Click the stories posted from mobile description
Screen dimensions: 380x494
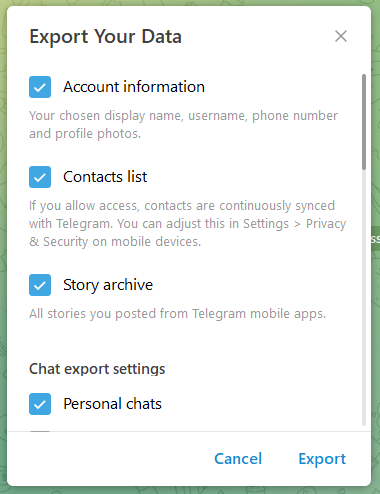(177, 314)
